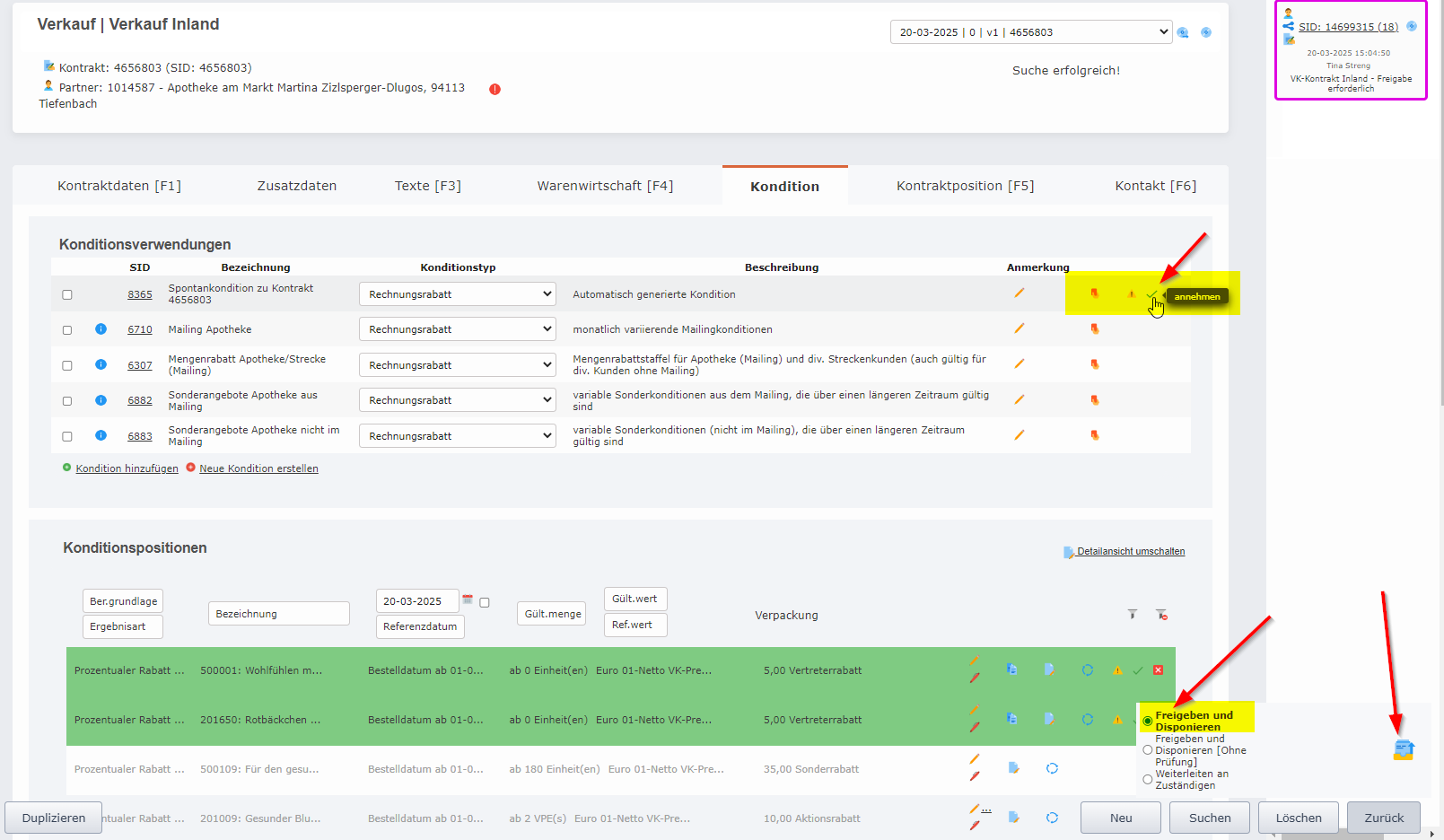Click the Duplizieren button

click(53, 818)
